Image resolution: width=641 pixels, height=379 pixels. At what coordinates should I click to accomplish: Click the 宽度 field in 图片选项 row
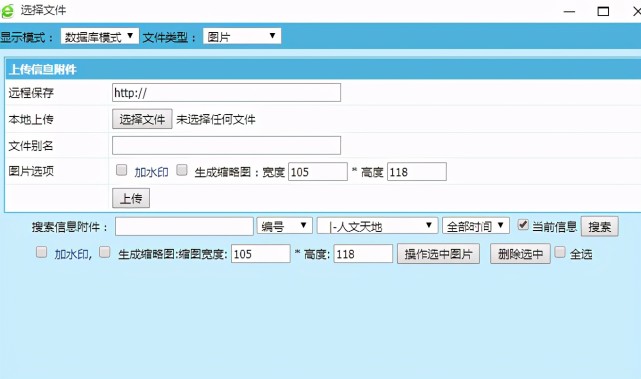click(318, 172)
